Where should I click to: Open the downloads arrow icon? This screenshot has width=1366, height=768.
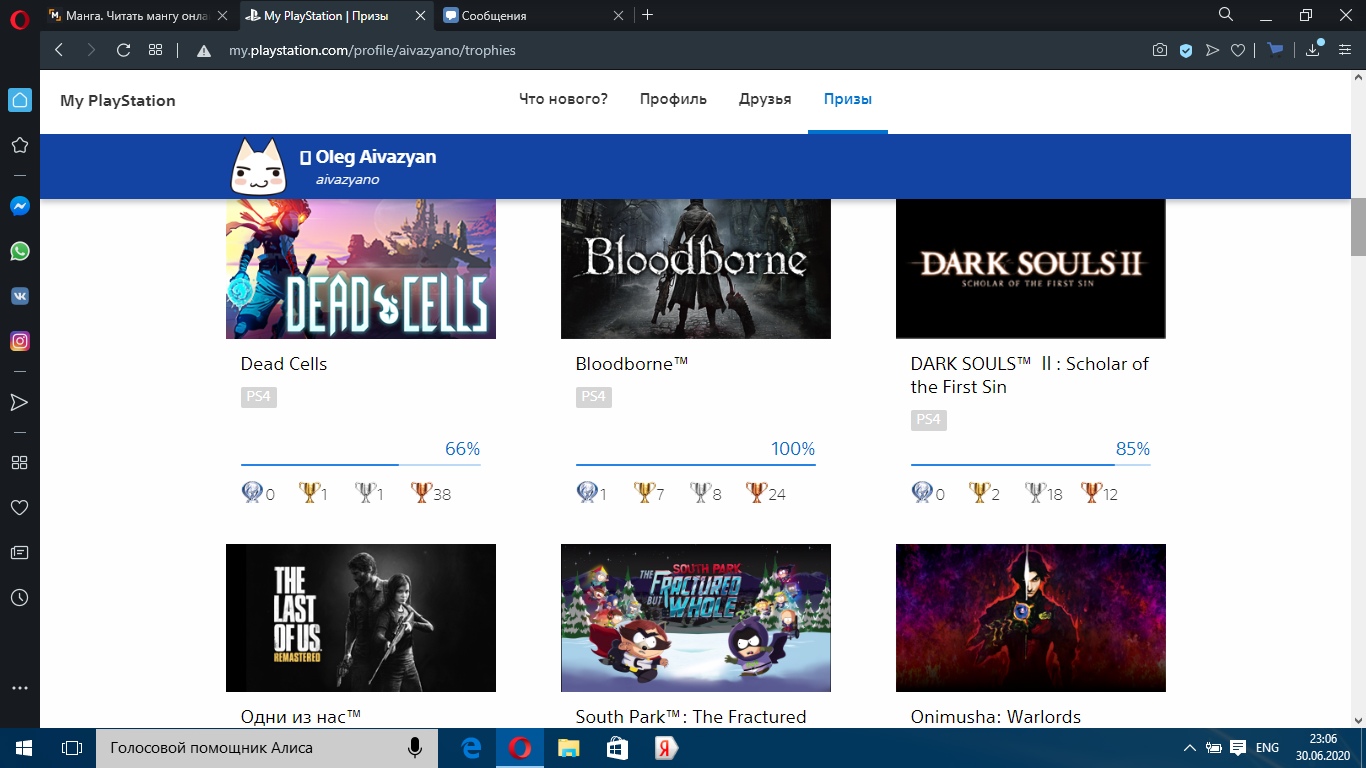tap(1313, 49)
